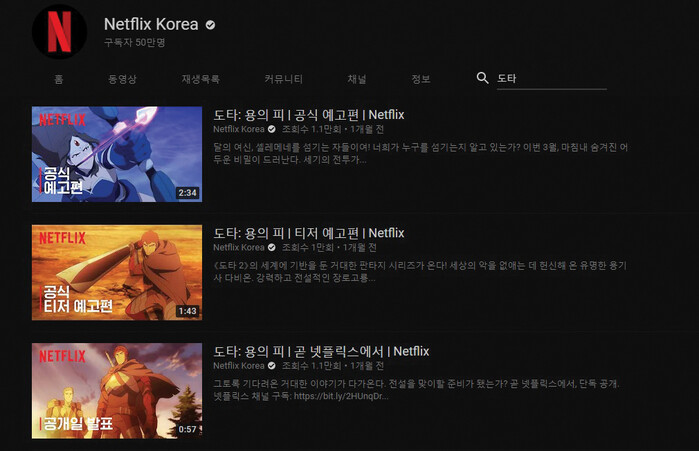
Task: Click the channel search field containing 도타
Action: [x=551, y=79]
